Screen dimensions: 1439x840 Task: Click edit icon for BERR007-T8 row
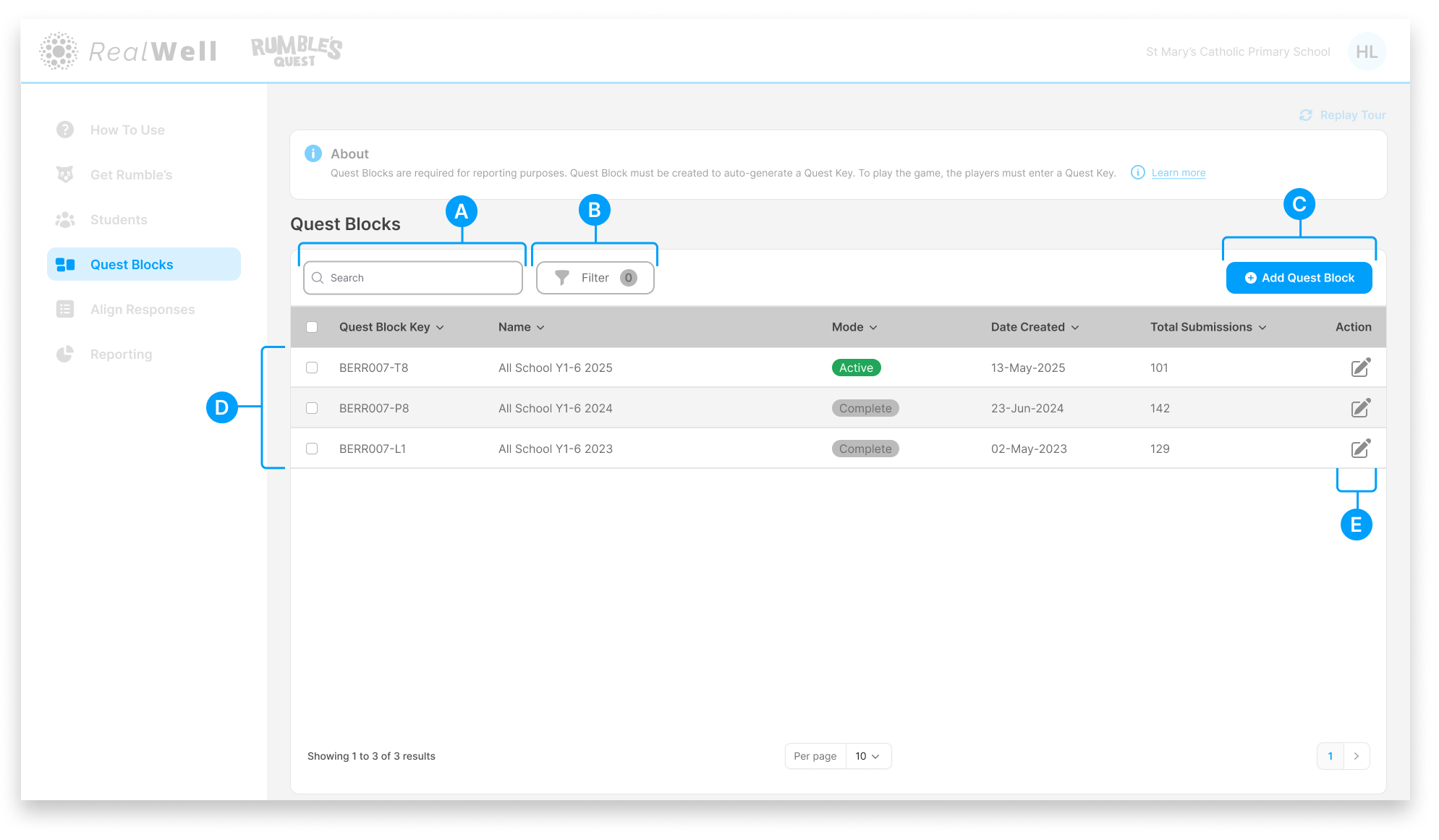pos(1360,368)
